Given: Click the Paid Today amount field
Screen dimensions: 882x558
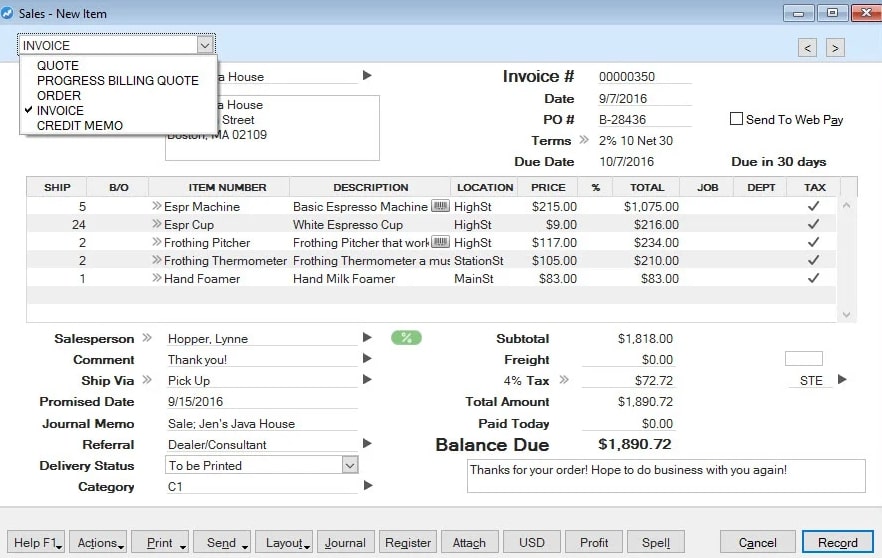Looking at the screenshot, I should [x=628, y=424].
